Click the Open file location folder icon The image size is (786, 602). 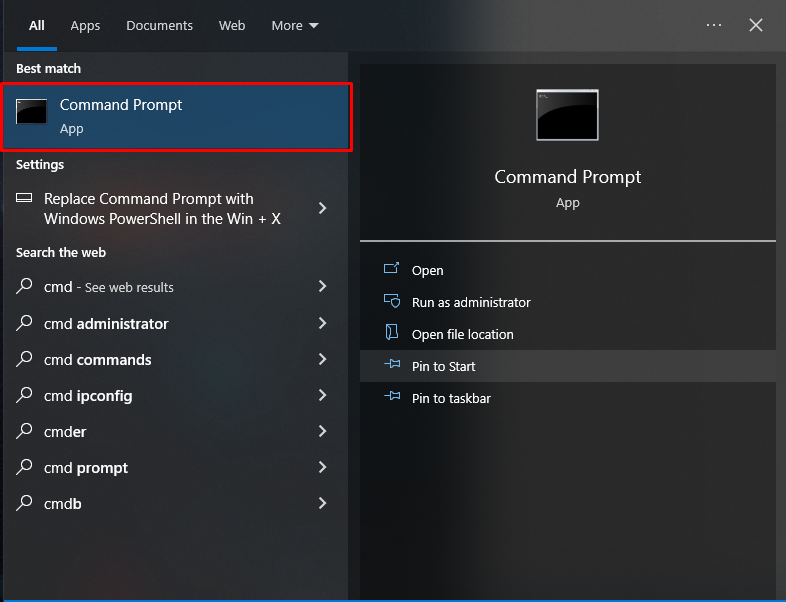392,334
